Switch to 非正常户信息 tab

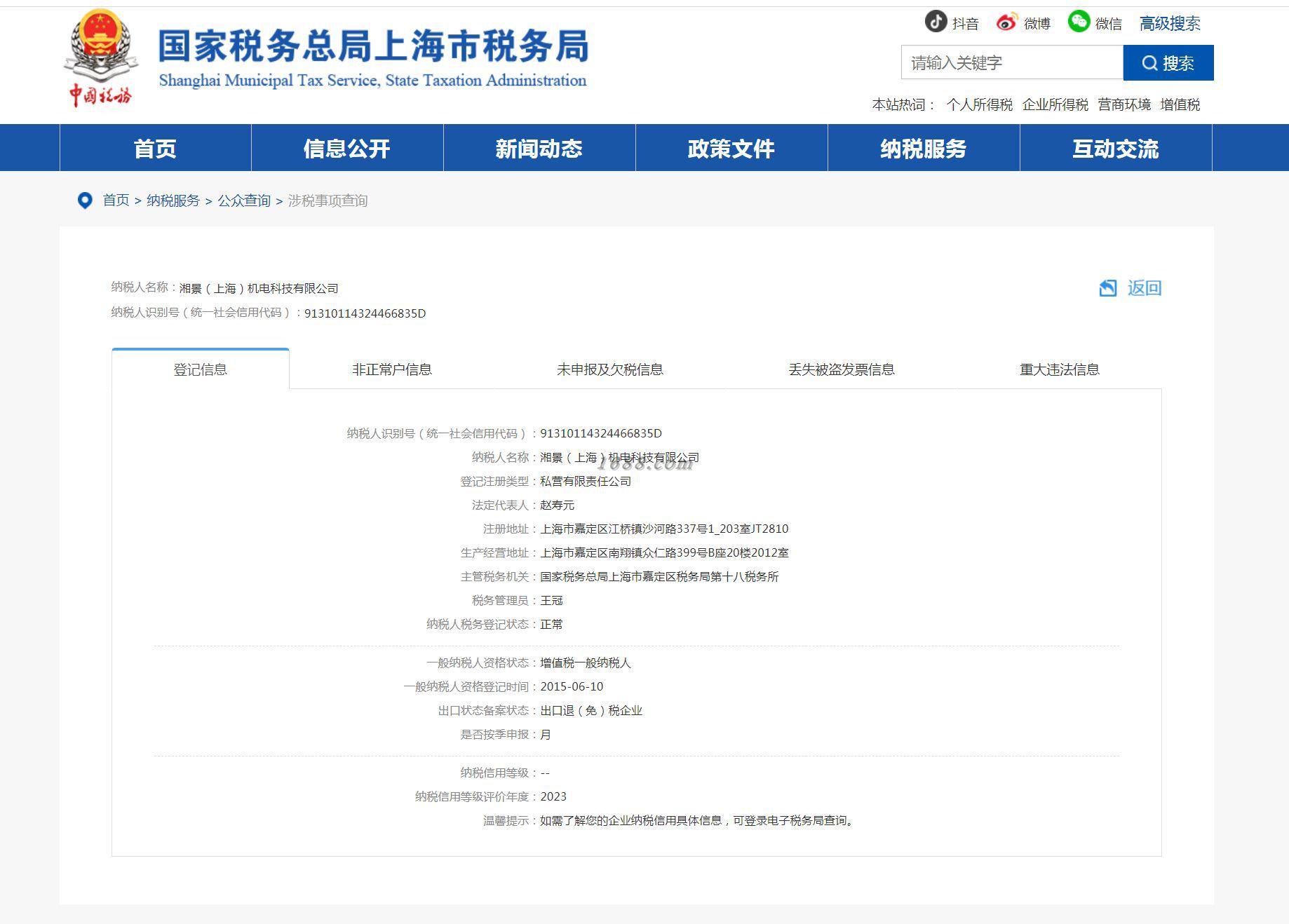(392, 369)
